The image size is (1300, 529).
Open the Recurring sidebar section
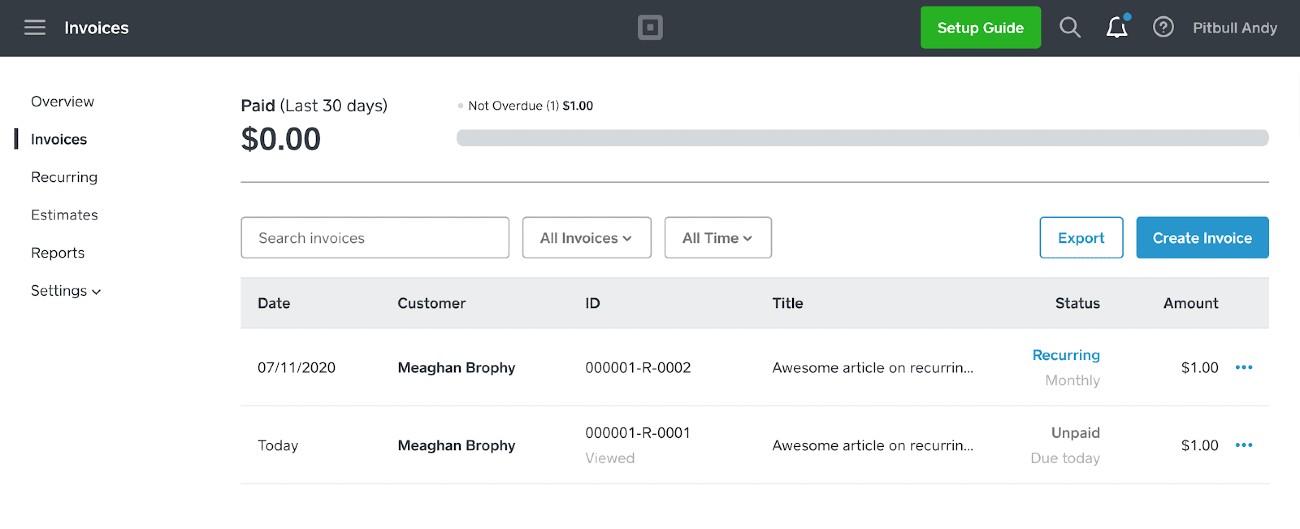[64, 177]
